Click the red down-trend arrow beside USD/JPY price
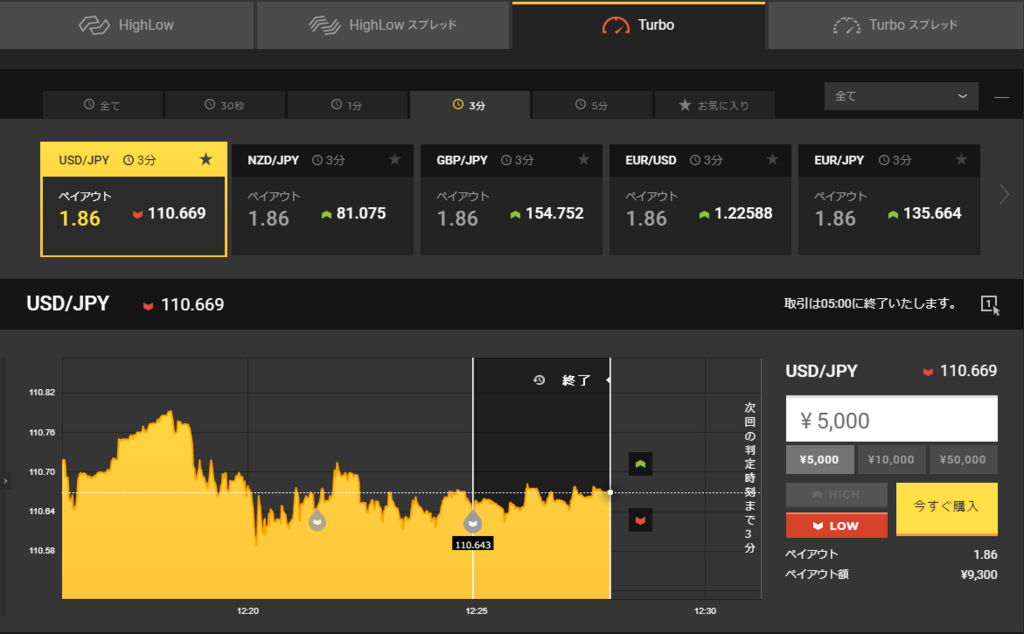Screen dimensions: 1024x634 pos(148,304)
